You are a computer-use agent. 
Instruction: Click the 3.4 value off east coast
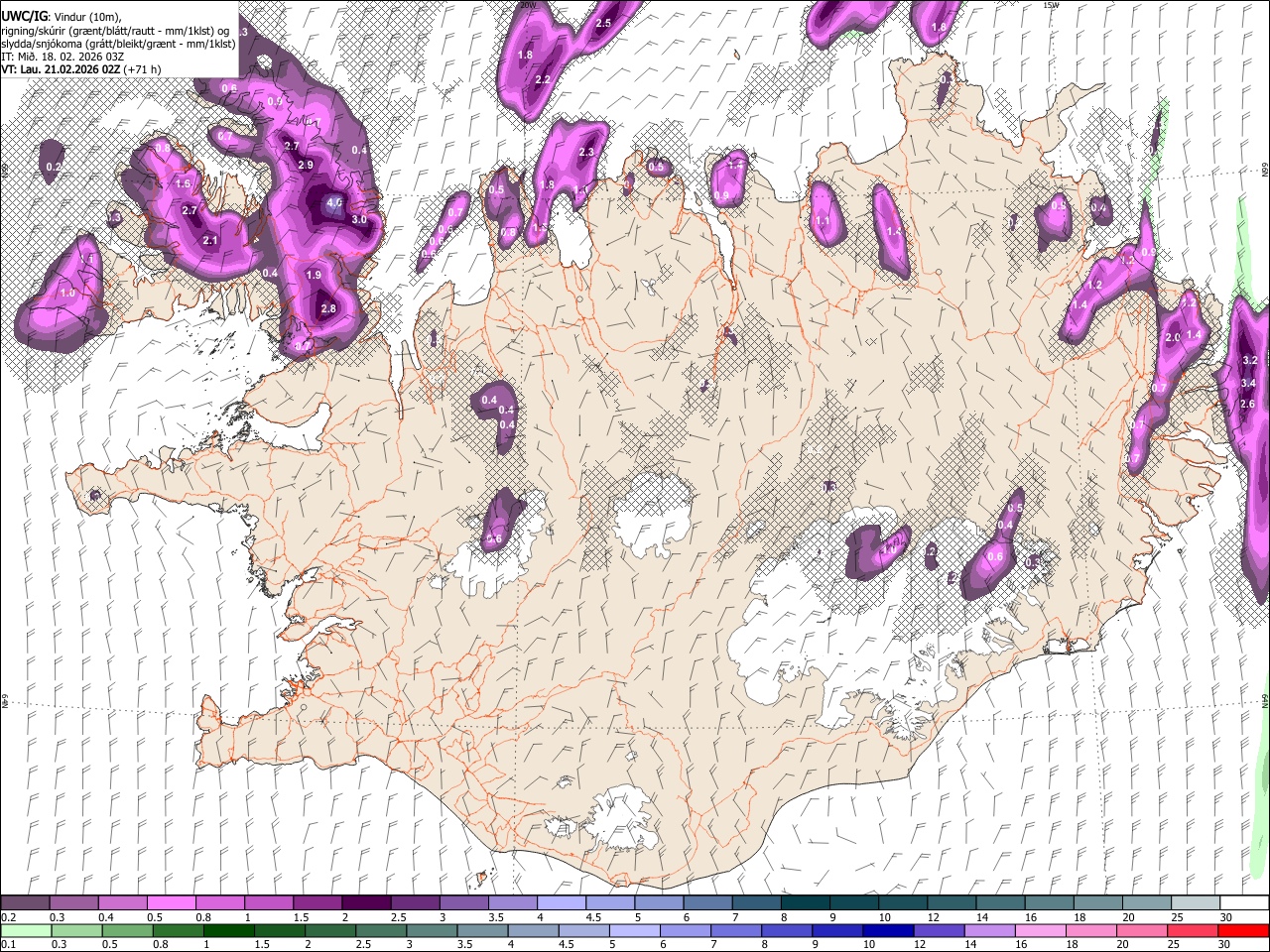pos(1248,383)
